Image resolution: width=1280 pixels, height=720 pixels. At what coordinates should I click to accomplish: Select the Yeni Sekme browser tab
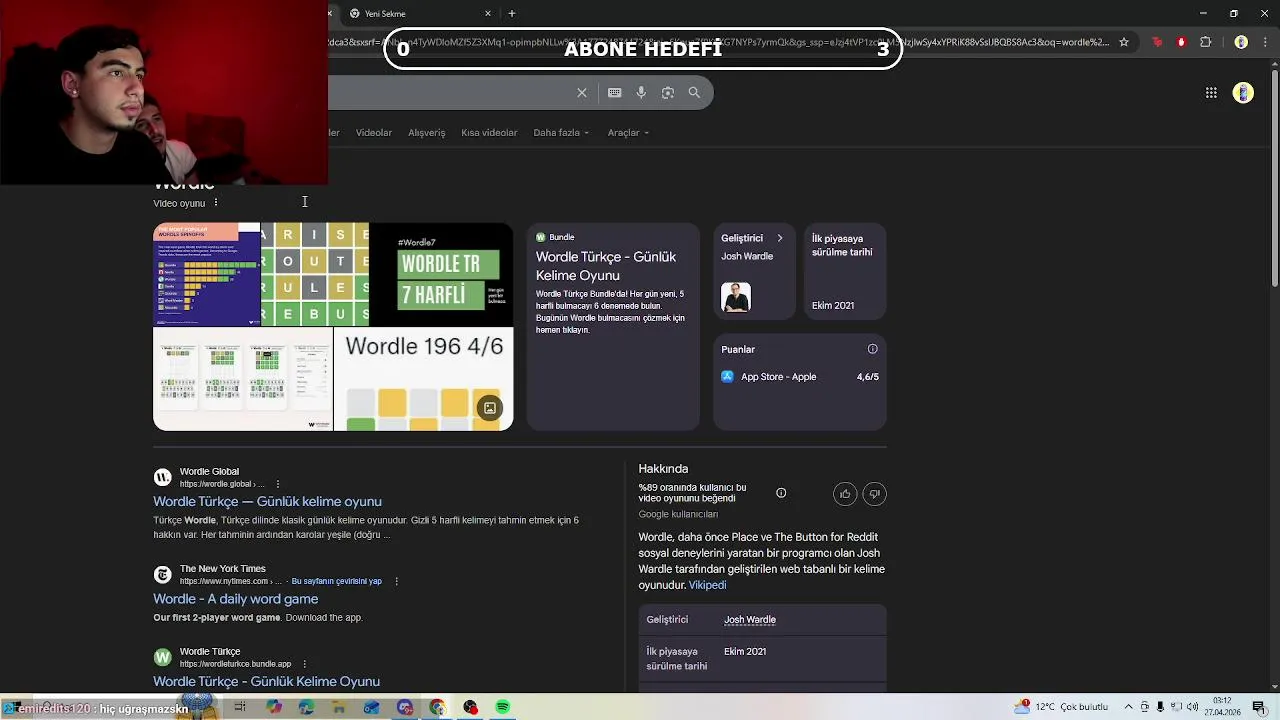point(420,13)
